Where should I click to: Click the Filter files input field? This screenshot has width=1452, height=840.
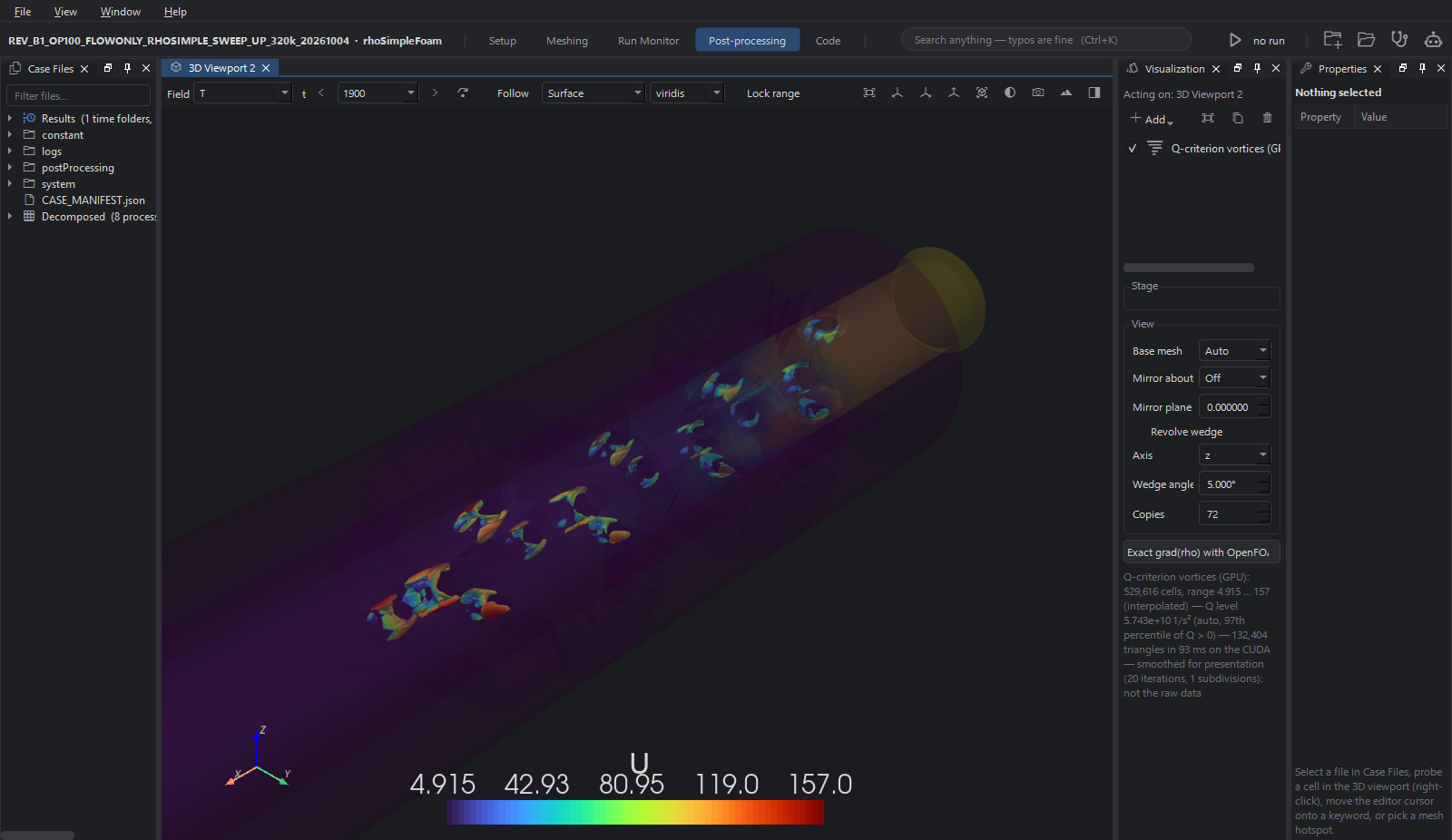coord(78,95)
